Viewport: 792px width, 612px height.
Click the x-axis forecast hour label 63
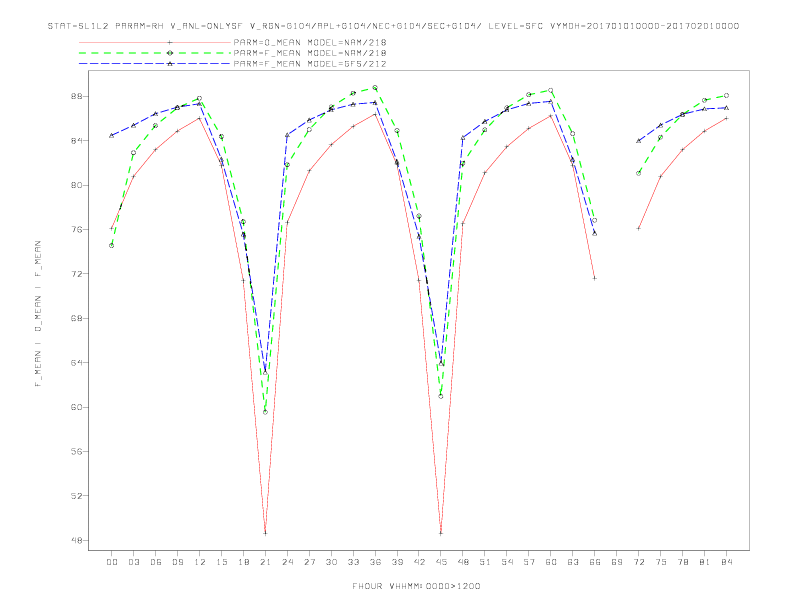pos(573,562)
